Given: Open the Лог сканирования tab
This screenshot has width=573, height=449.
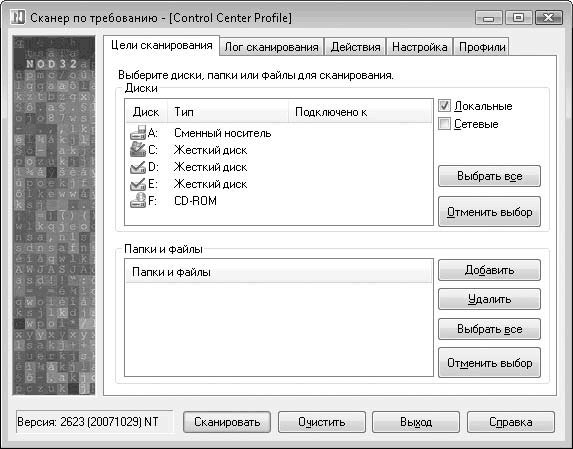Looking at the screenshot, I should click(272, 47).
